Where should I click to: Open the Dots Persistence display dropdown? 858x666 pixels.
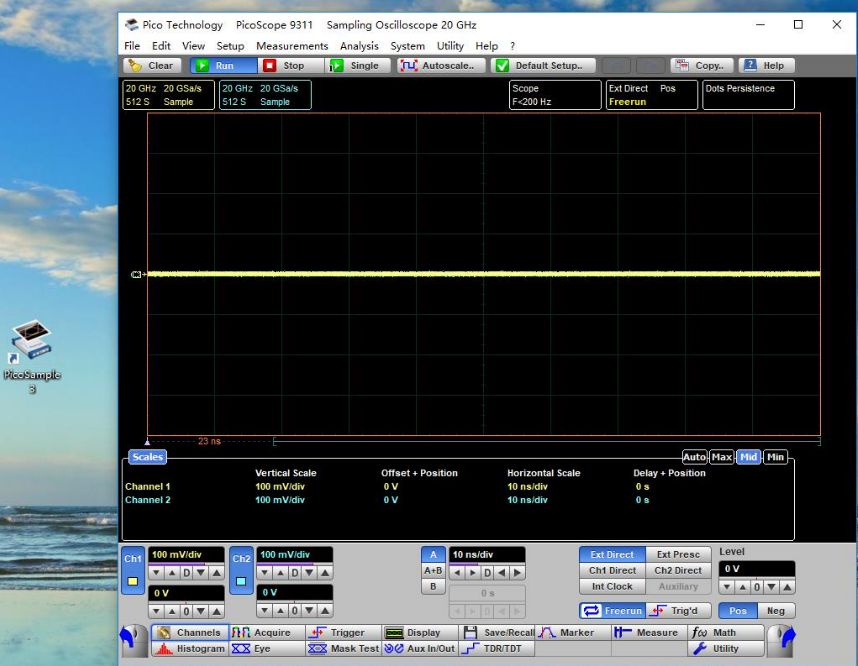(x=747, y=95)
